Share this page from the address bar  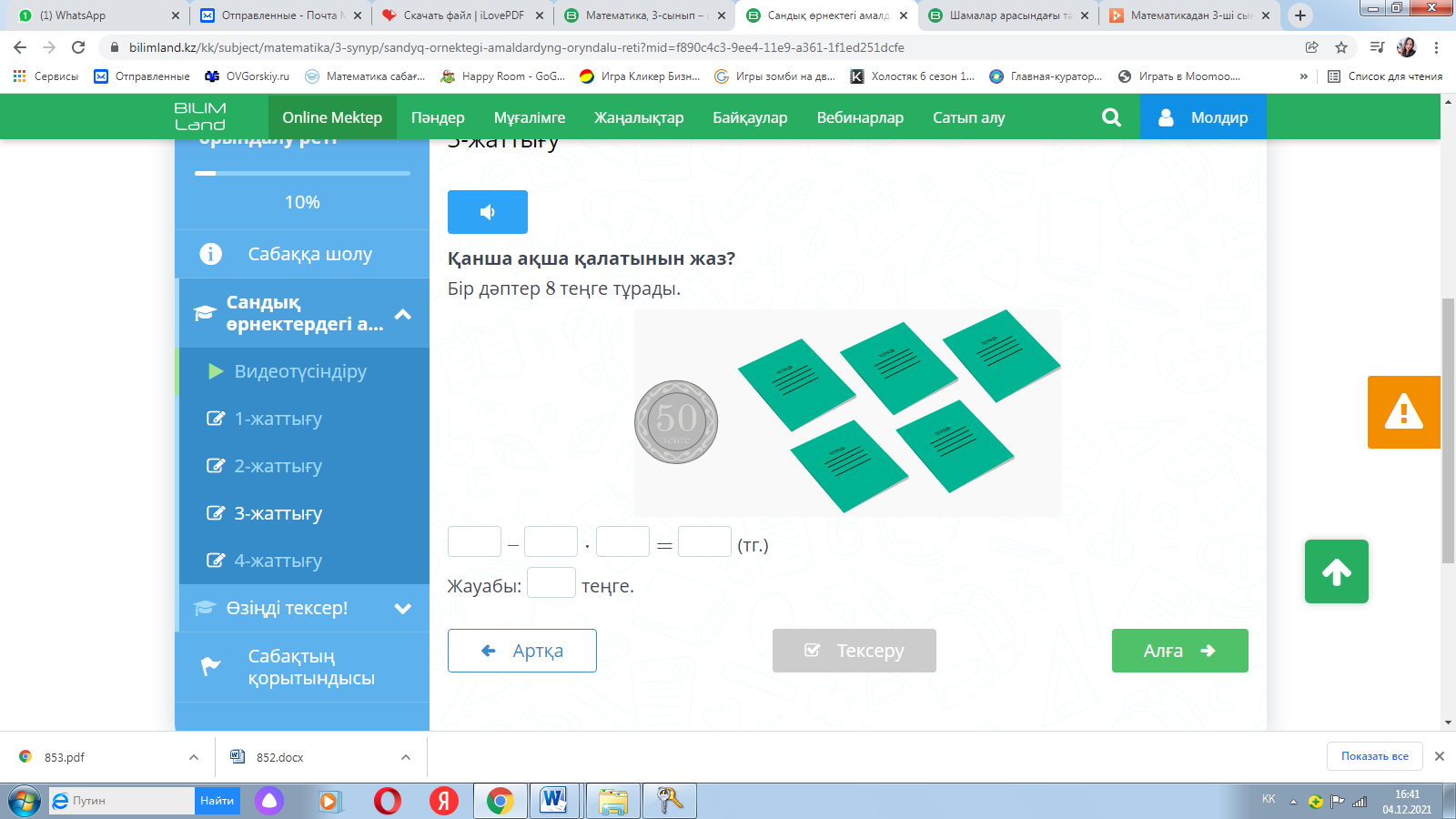click(1312, 47)
